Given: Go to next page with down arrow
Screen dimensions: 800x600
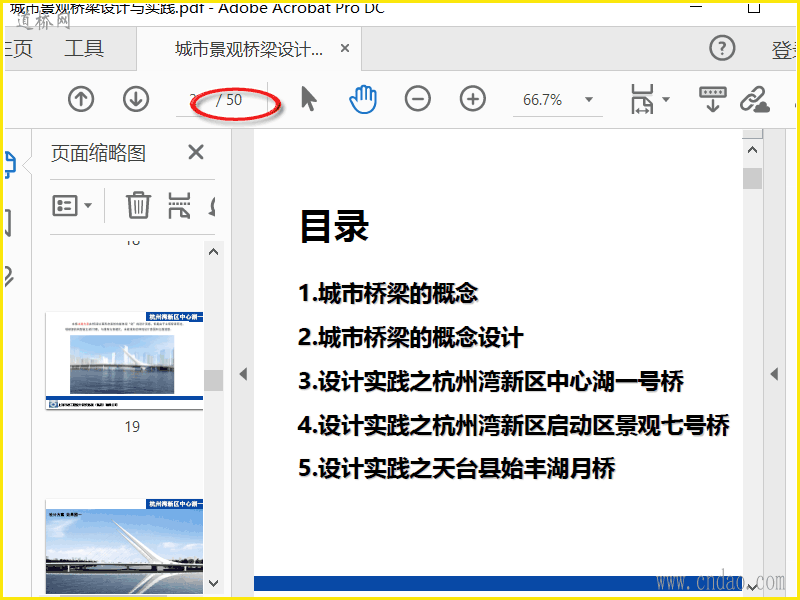Looking at the screenshot, I should [x=136, y=99].
